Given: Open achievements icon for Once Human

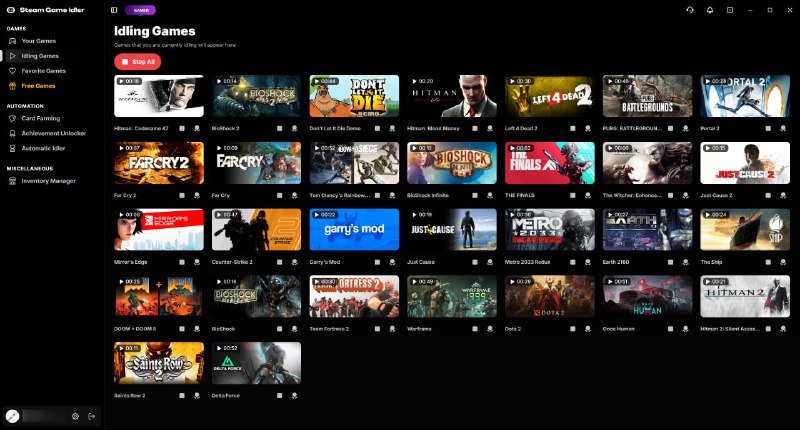Looking at the screenshot, I should click(685, 329).
